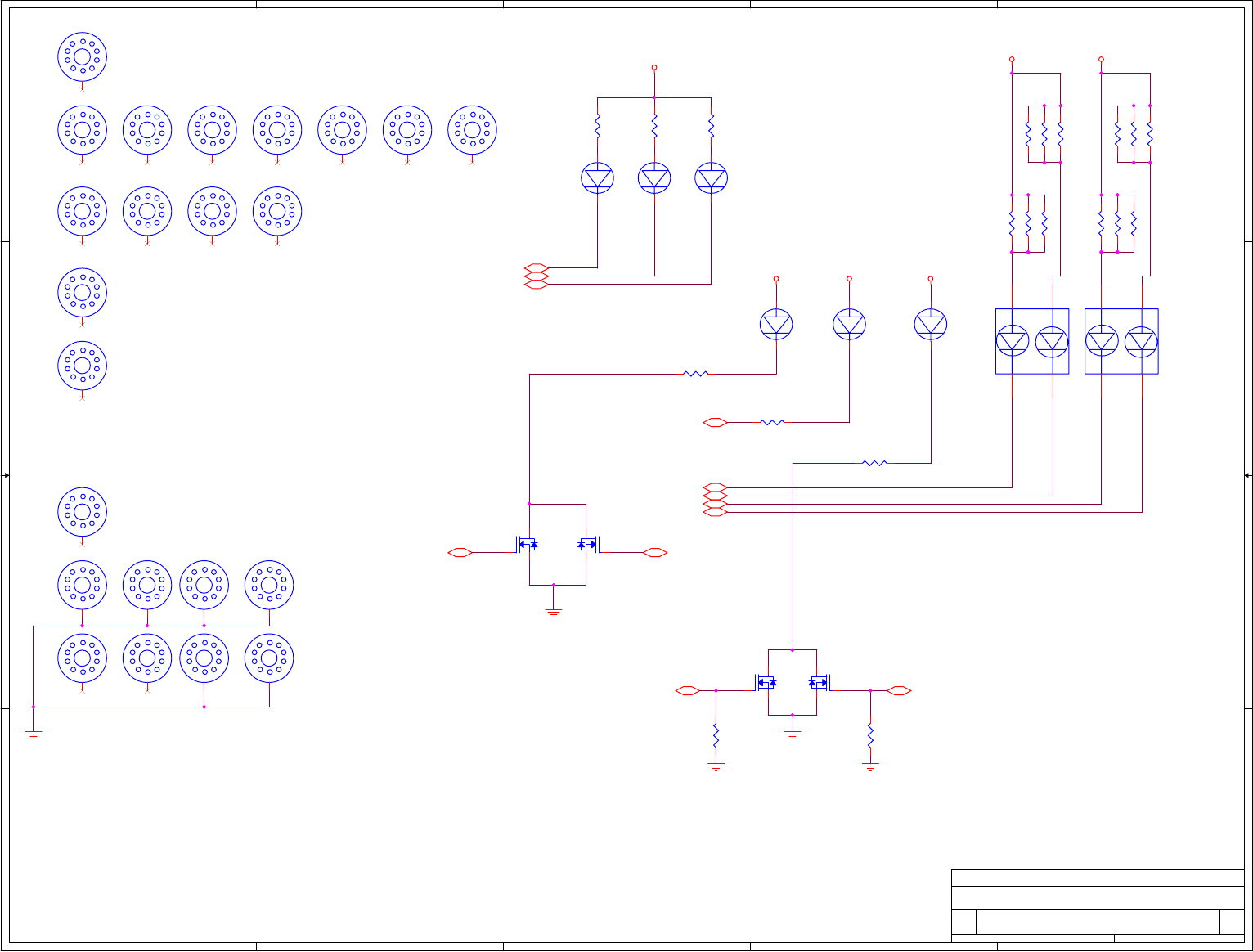Select the ground symbol at bottom-left corner
Viewport: 1253px width, 952px height.
[x=34, y=734]
